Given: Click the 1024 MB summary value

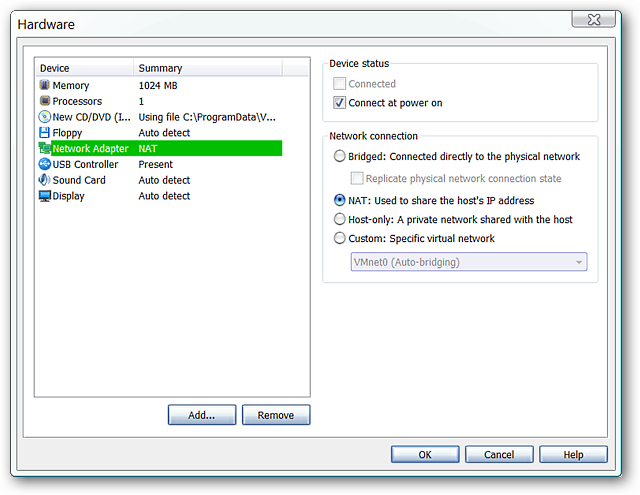Looking at the screenshot, I should pos(158,85).
